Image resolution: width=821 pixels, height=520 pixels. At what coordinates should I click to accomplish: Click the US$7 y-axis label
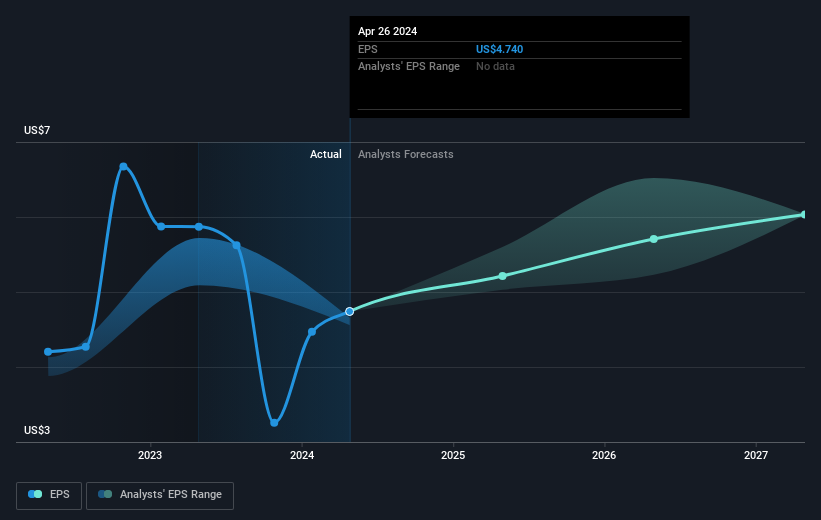click(37, 130)
